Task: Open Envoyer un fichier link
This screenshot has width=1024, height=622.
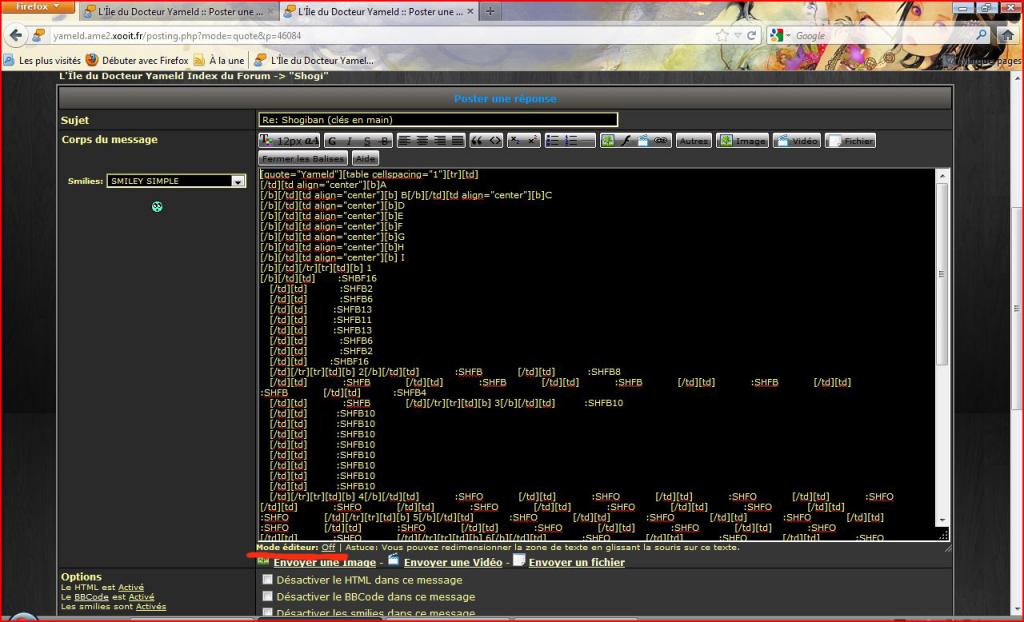Action: pyautogui.click(x=577, y=562)
